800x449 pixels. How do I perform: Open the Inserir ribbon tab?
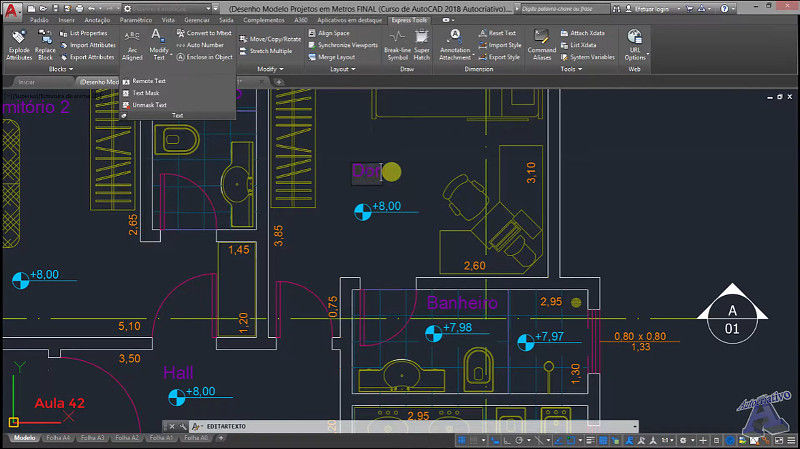click(66, 20)
